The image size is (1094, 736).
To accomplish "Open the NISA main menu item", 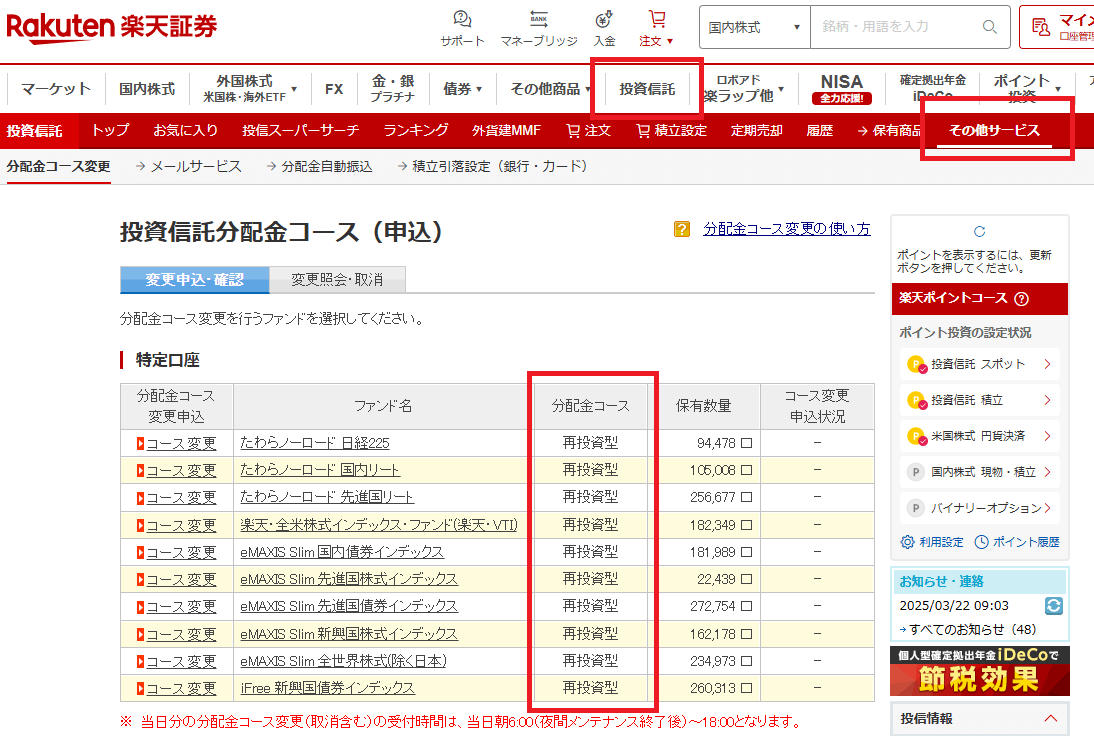I will coord(841,89).
